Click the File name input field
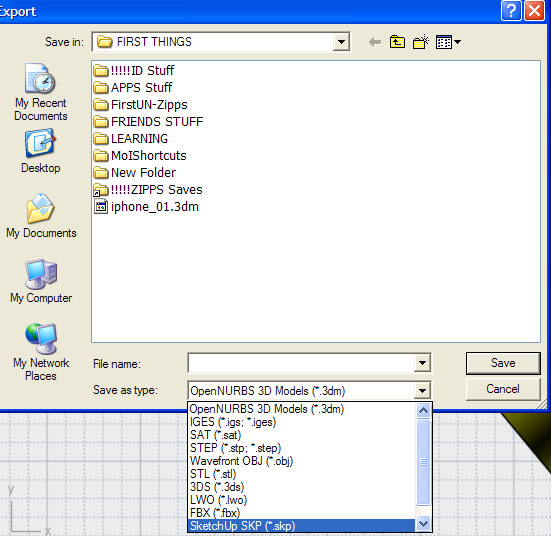 click(301, 363)
